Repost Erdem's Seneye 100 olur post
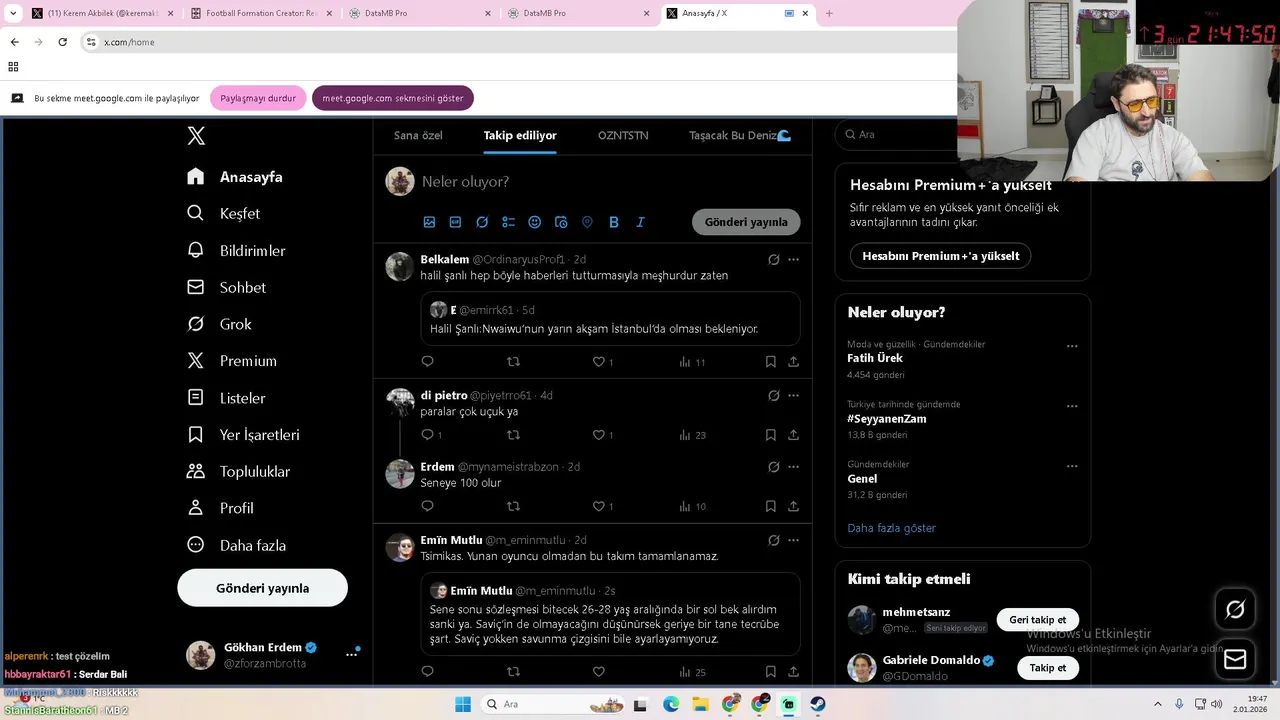Viewport: 1280px width, 720px height. pyautogui.click(x=513, y=507)
